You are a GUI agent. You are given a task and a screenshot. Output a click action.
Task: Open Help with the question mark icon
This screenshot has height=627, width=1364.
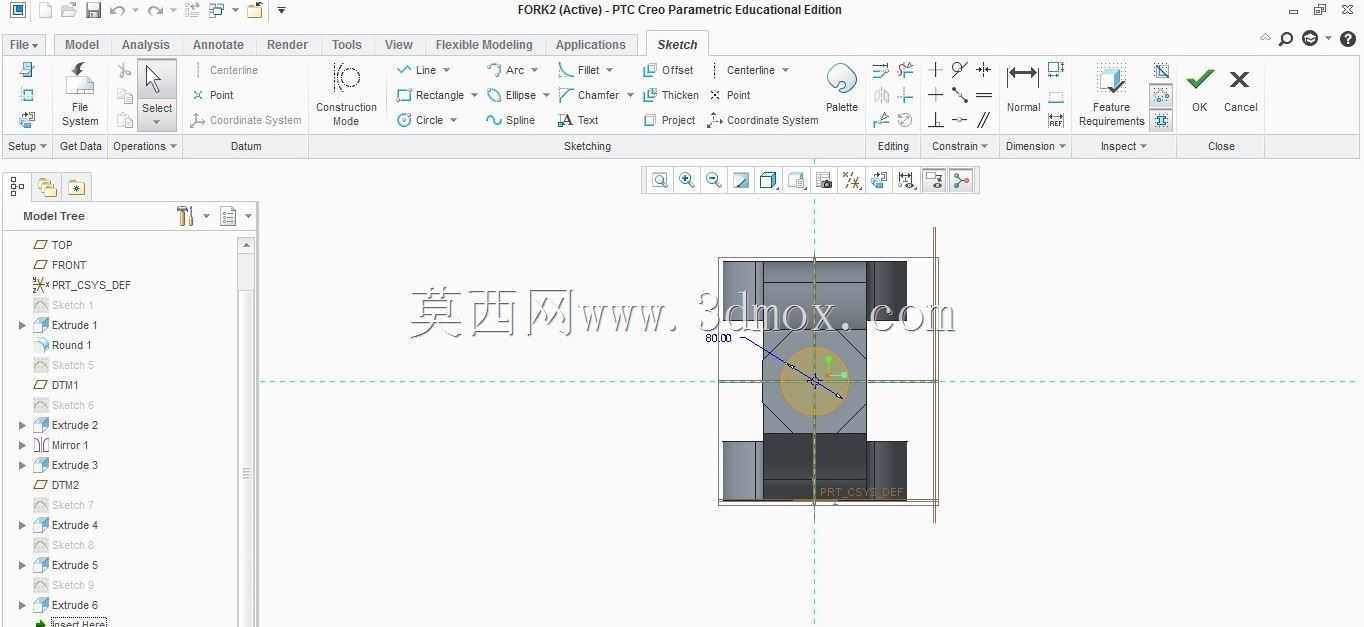pos(1347,39)
